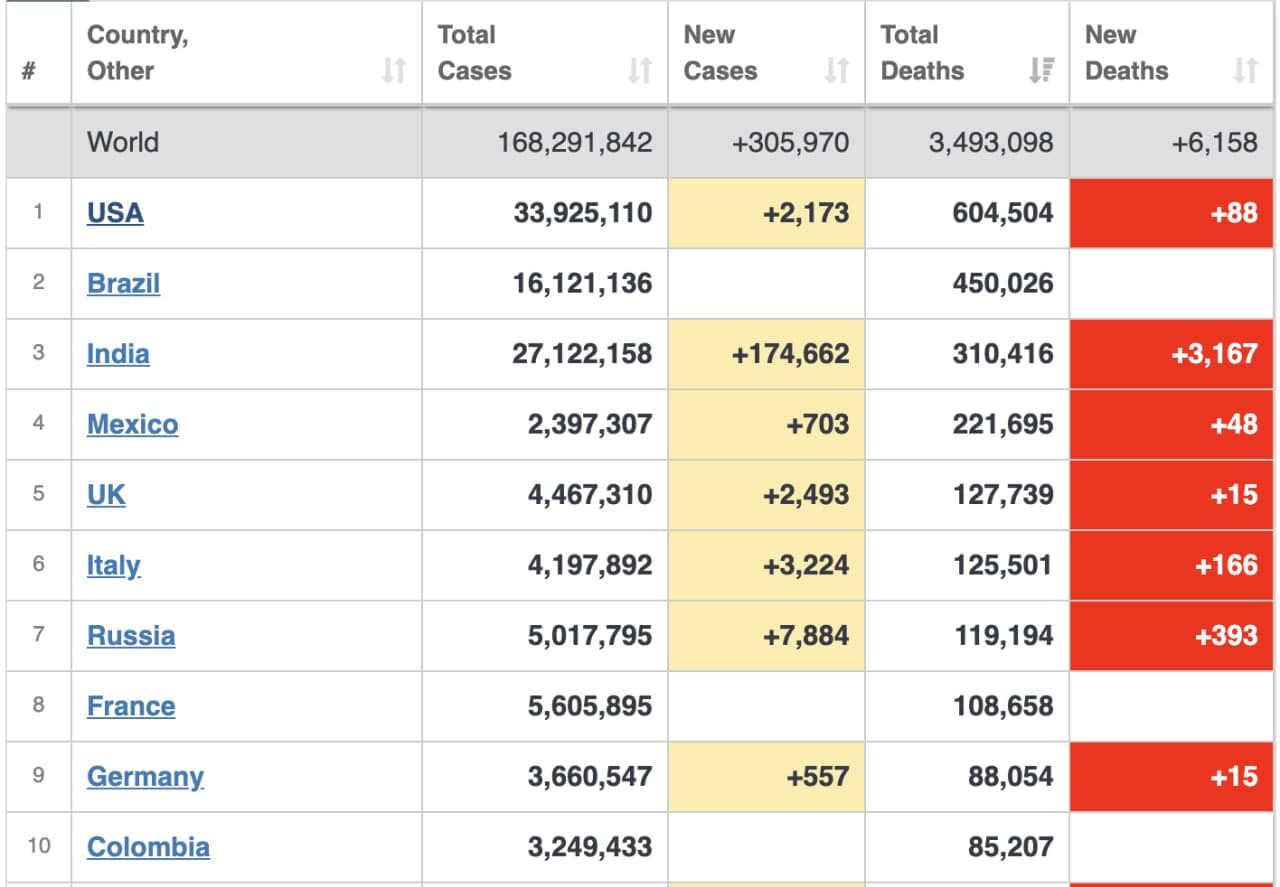Select World total cases 168,291,842
The height and width of the screenshot is (887, 1280).
click(x=575, y=142)
